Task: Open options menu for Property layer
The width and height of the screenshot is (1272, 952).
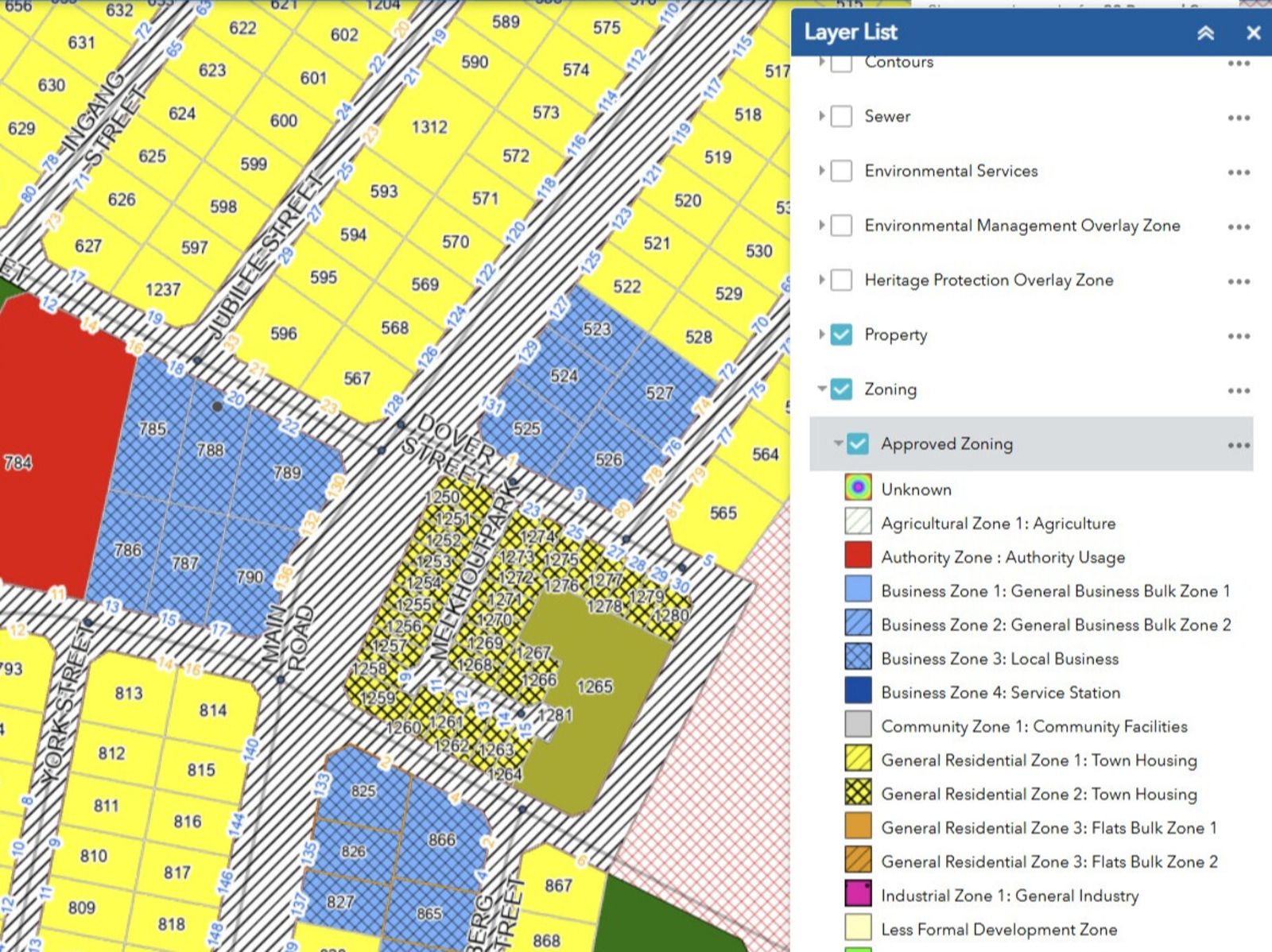Action: pyautogui.click(x=1238, y=335)
